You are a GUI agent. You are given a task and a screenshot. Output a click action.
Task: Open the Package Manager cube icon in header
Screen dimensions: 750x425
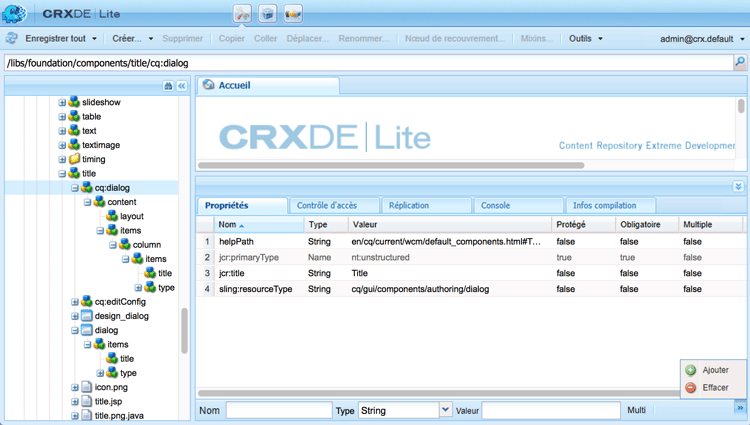[x=268, y=13]
